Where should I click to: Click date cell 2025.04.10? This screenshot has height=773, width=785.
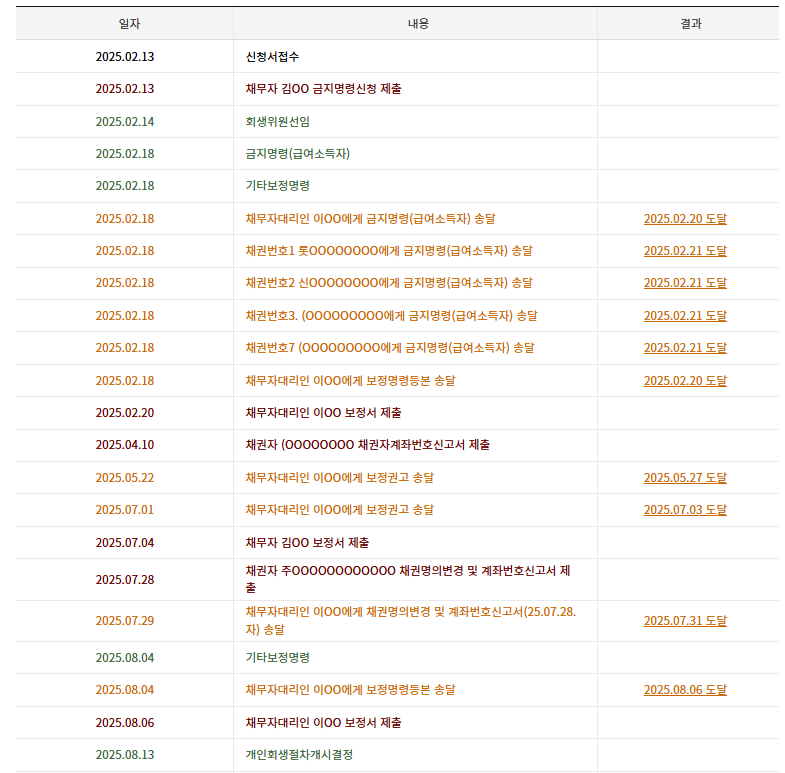coord(125,445)
